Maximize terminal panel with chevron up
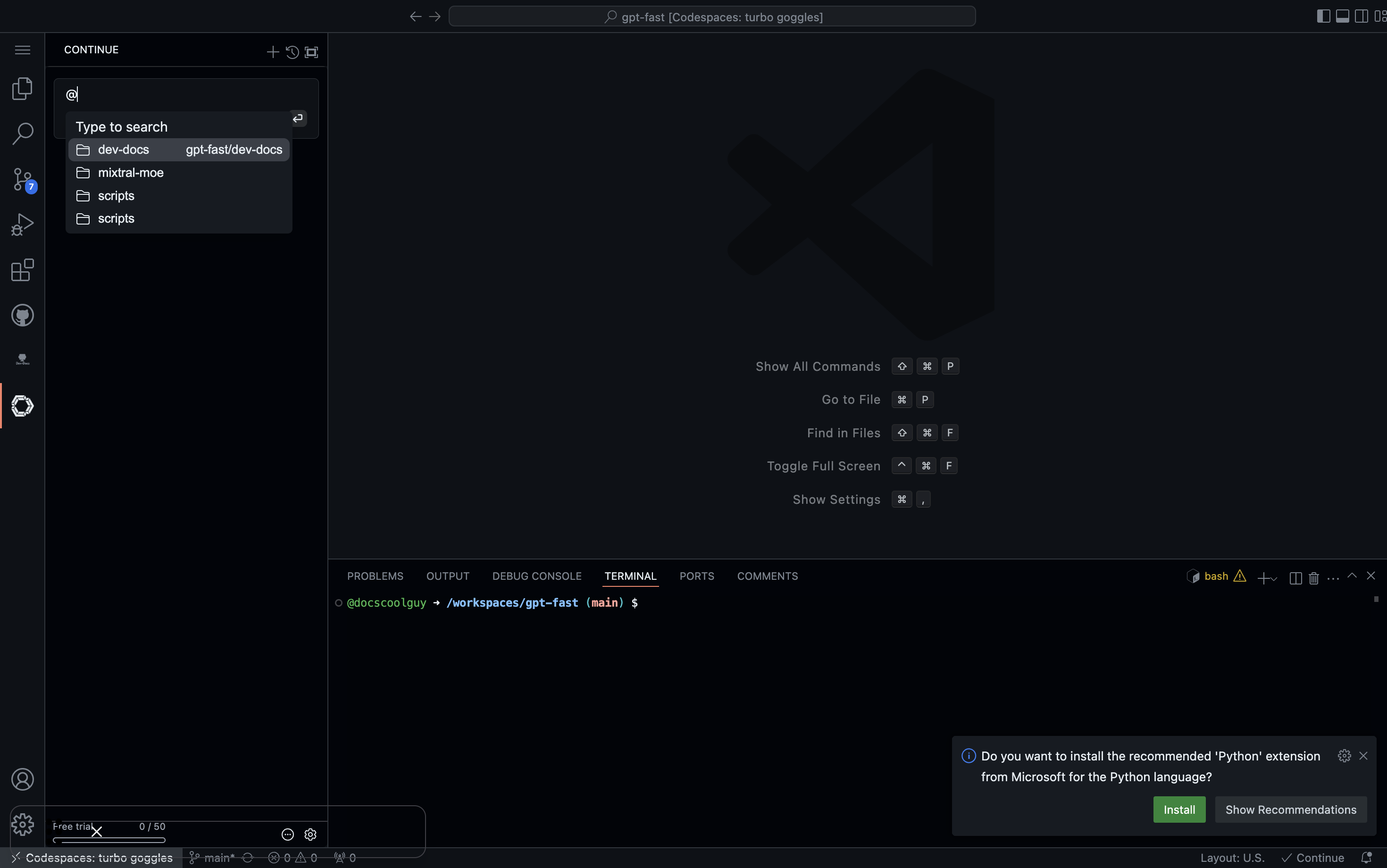Image resolution: width=1387 pixels, height=868 pixels. [1352, 576]
